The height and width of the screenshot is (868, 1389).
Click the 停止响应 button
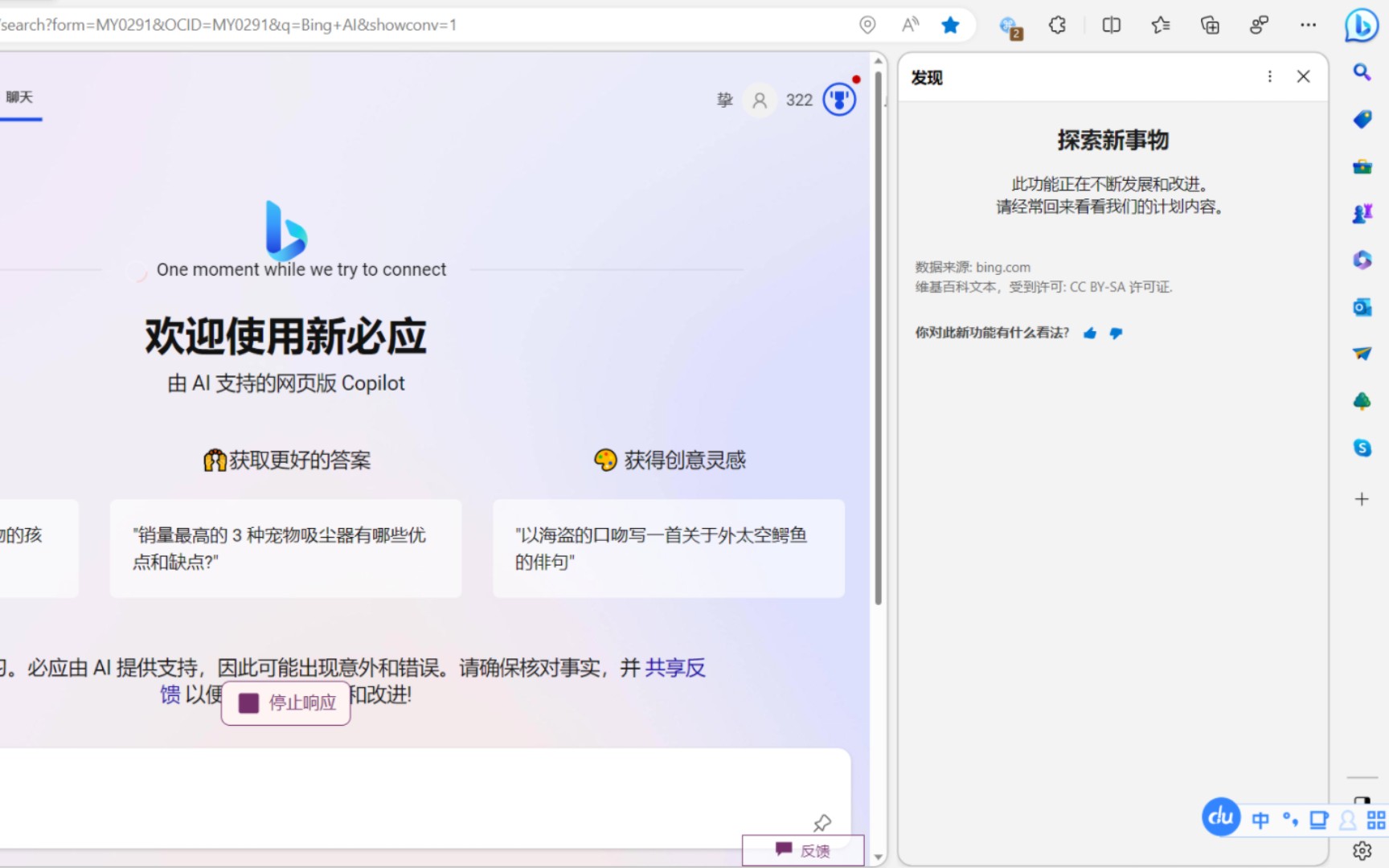pyautogui.click(x=286, y=703)
